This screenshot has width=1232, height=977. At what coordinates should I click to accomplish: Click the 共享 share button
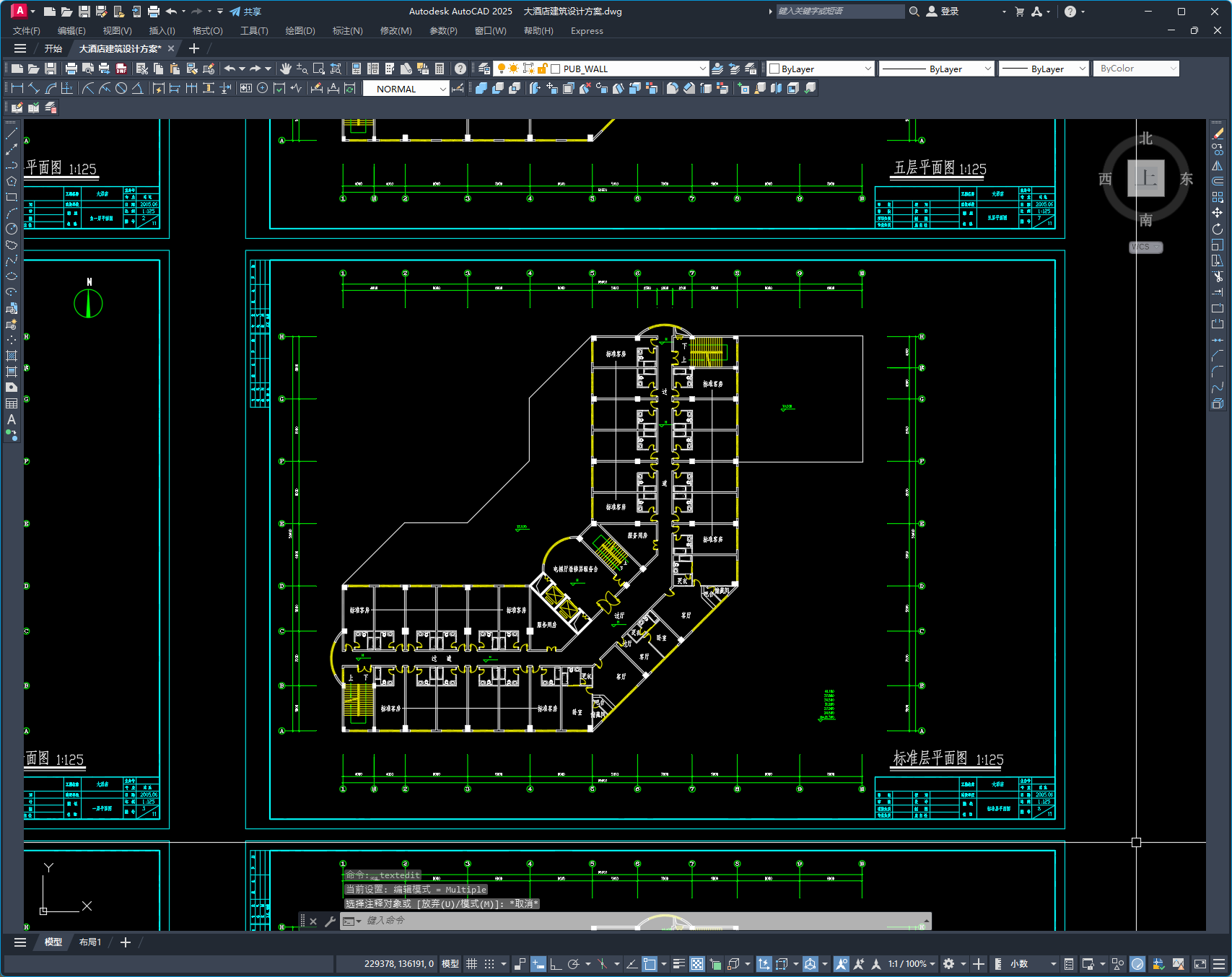(x=245, y=12)
